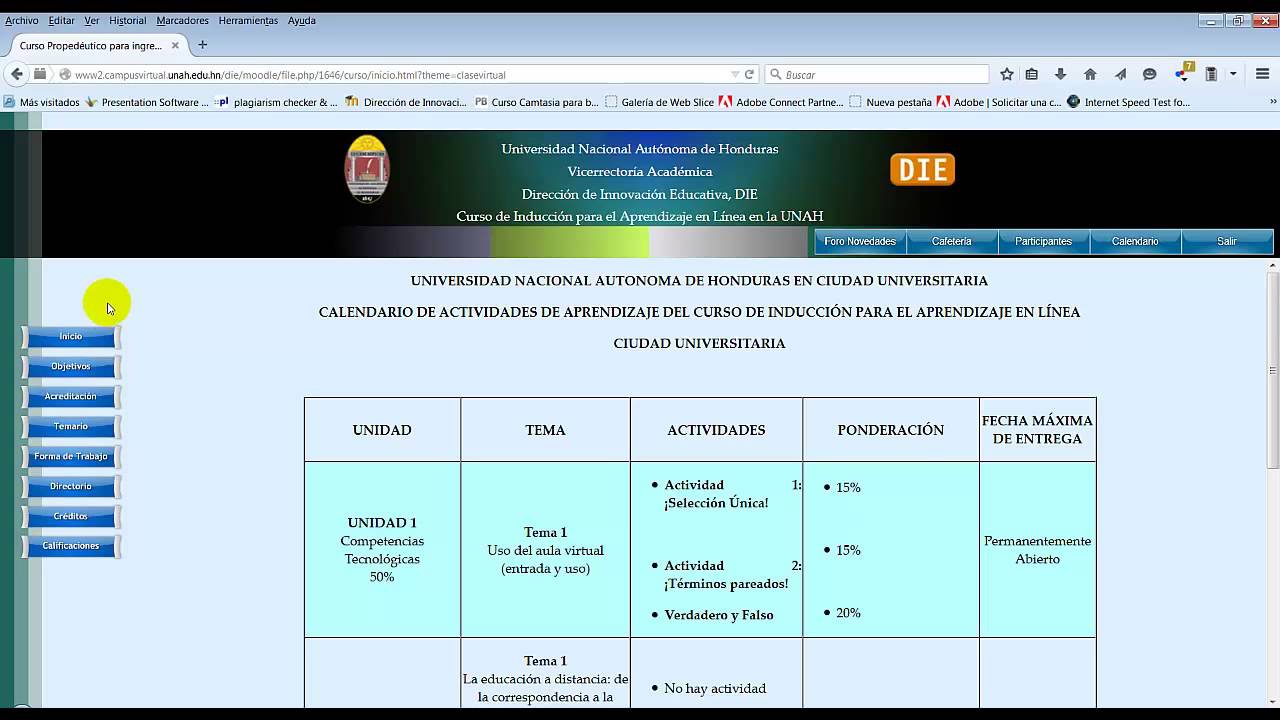Screen dimensions: 1280x720
Task: Open the Ayuda menu
Action: click(x=301, y=20)
